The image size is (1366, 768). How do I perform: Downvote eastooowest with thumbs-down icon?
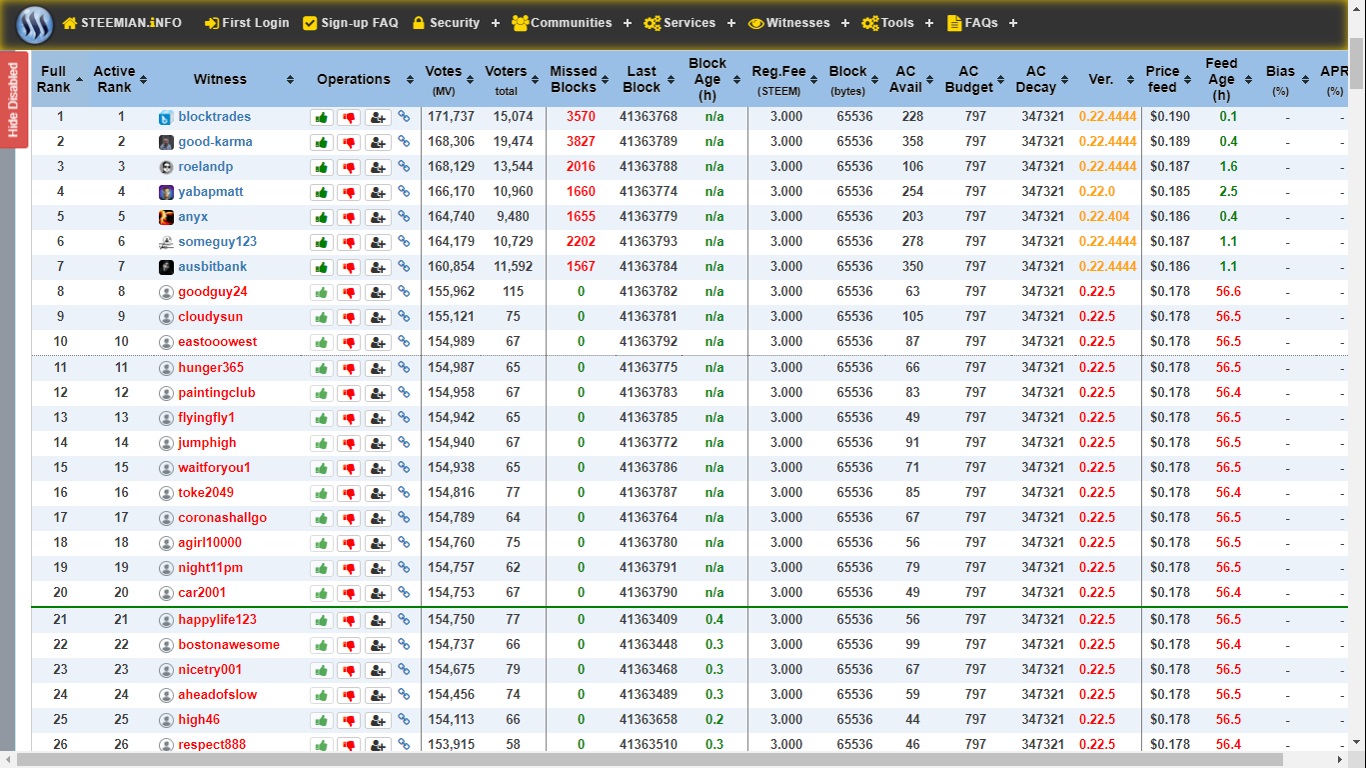point(349,343)
